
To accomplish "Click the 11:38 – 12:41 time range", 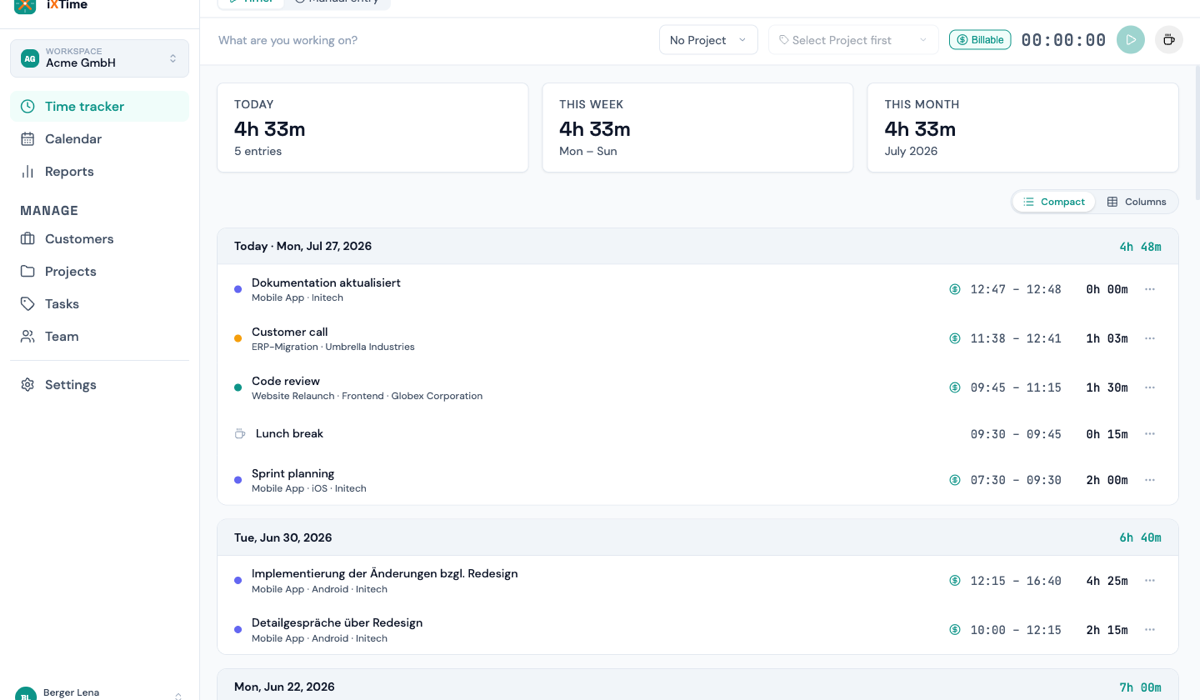I will pos(1016,338).
